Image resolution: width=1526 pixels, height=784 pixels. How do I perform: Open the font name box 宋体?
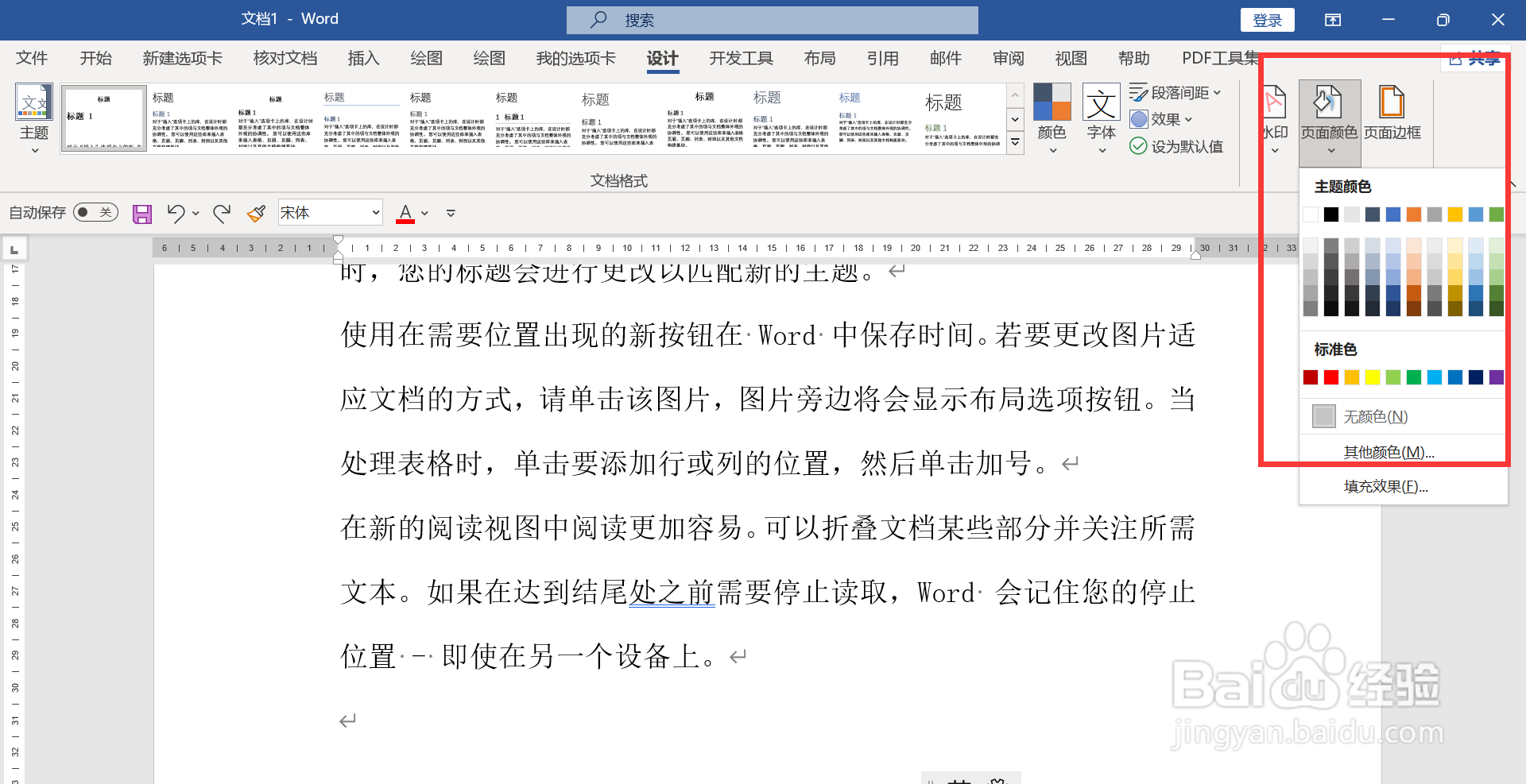(x=331, y=213)
